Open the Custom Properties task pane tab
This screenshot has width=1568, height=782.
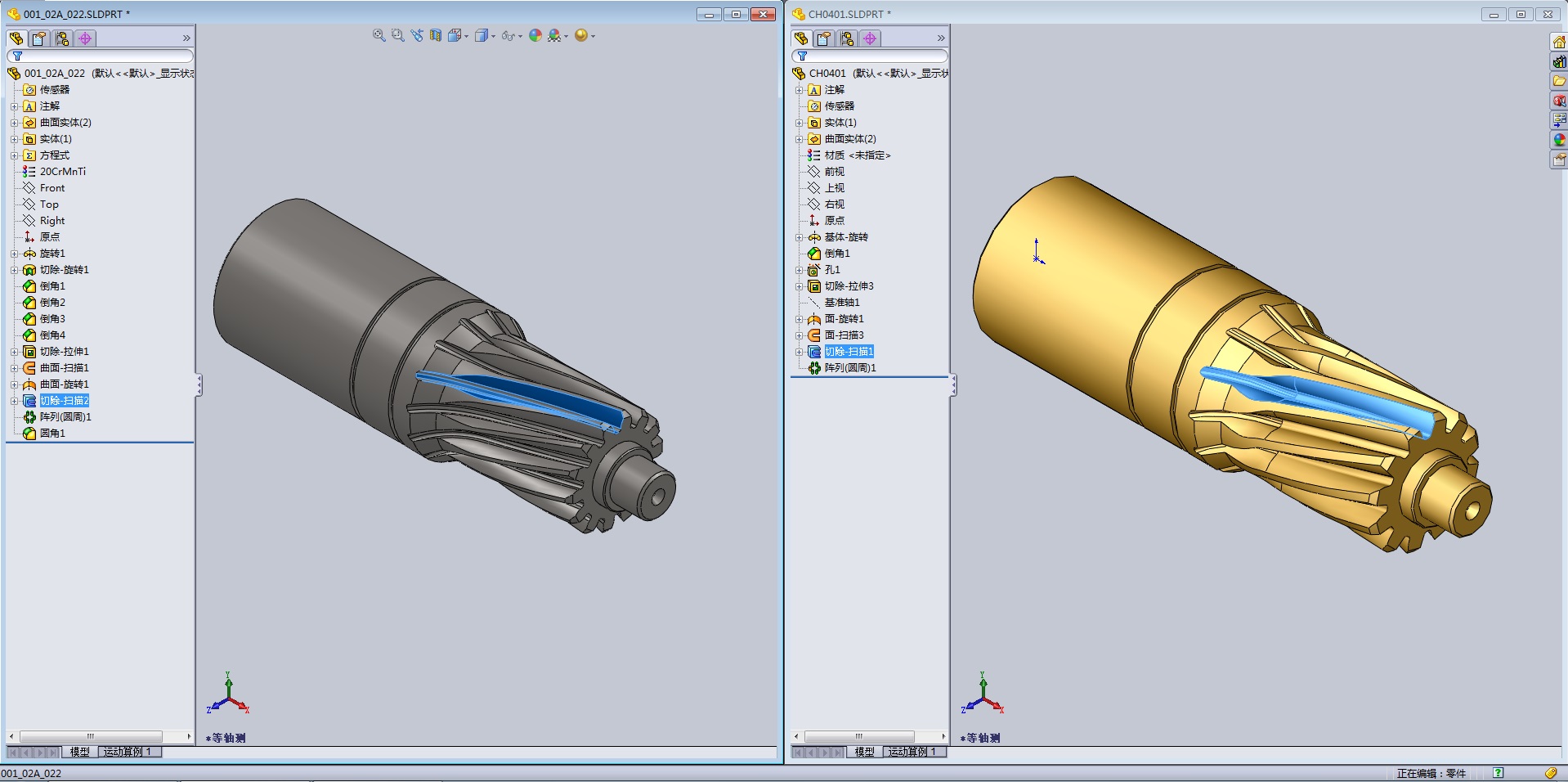(1559, 160)
